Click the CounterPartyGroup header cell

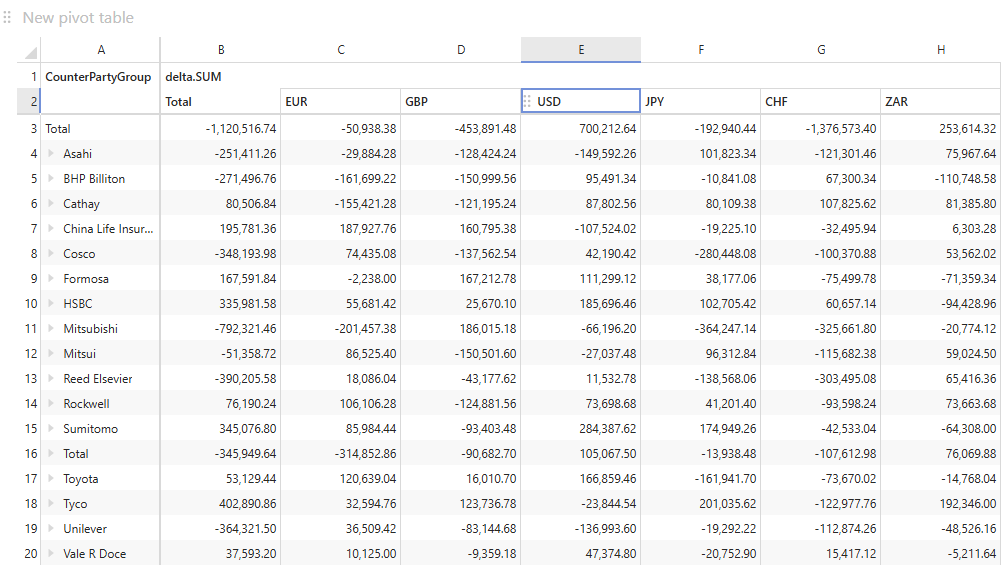coord(100,76)
